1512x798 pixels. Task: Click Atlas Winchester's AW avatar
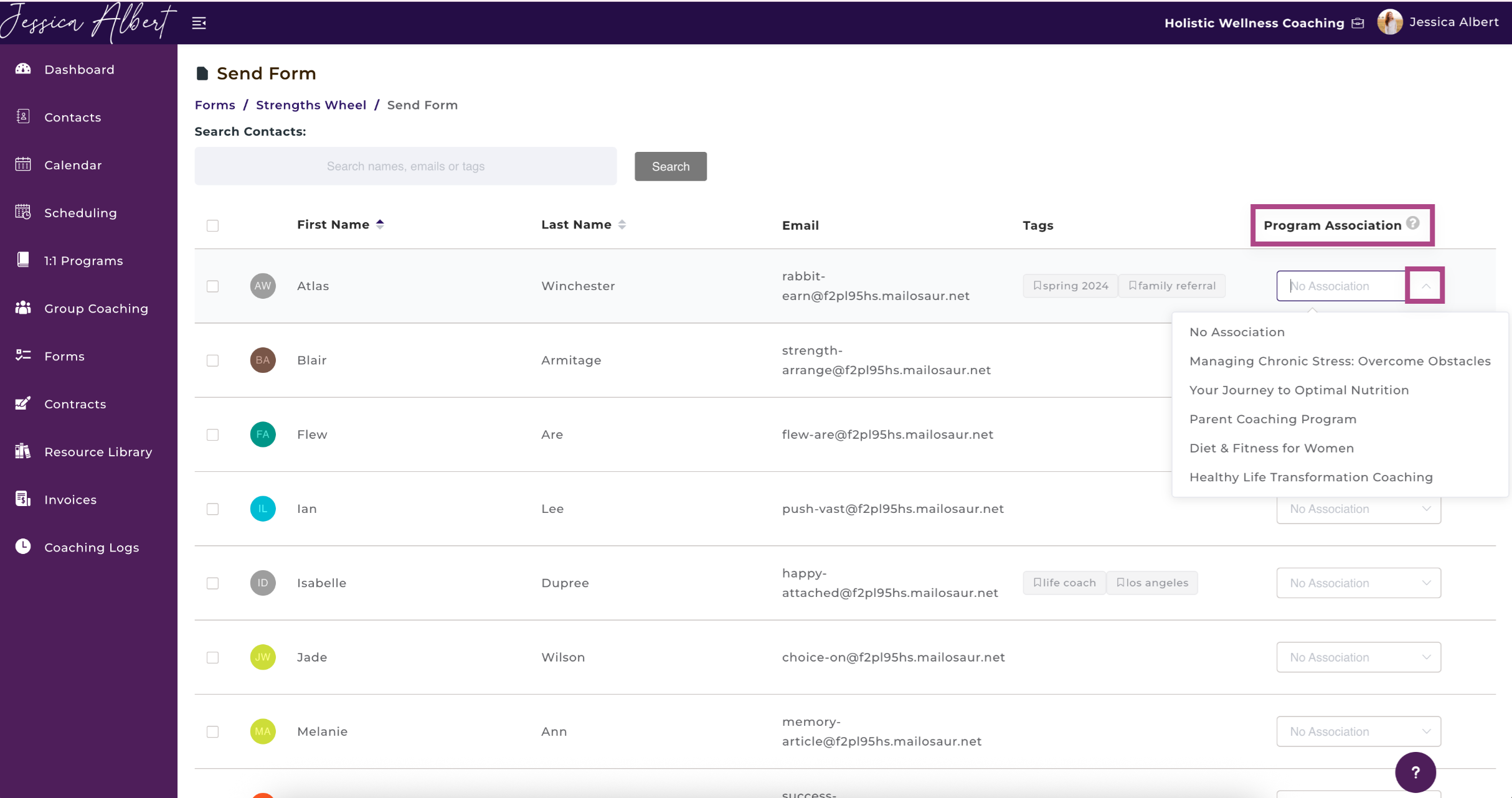click(263, 286)
